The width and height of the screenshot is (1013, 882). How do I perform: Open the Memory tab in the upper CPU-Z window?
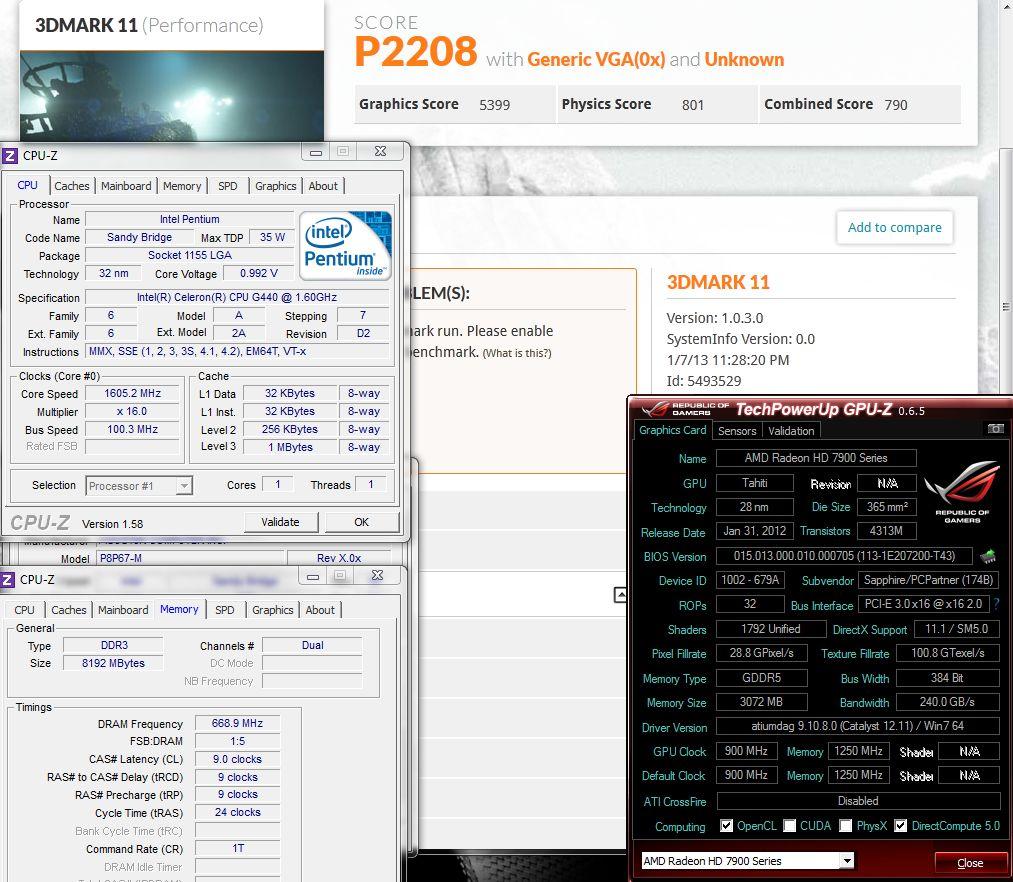coord(182,186)
